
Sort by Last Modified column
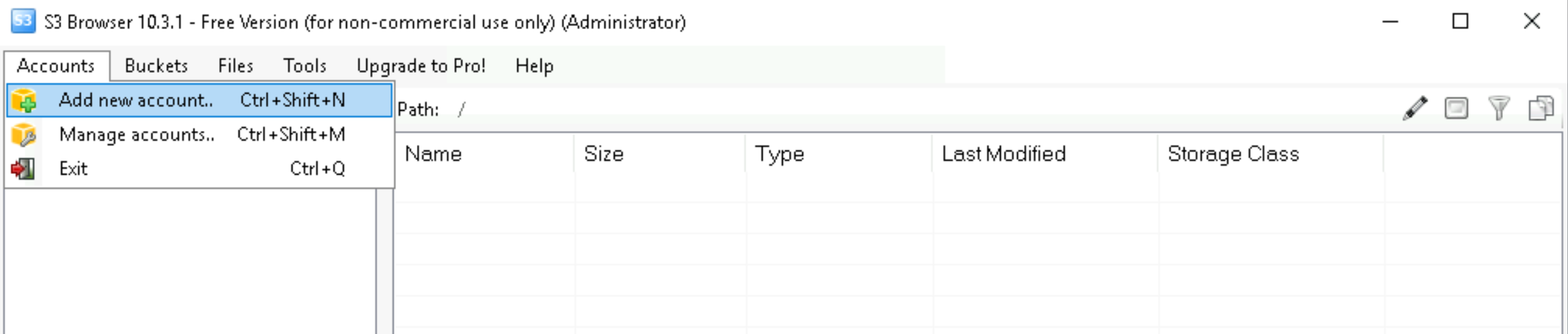(x=1003, y=154)
